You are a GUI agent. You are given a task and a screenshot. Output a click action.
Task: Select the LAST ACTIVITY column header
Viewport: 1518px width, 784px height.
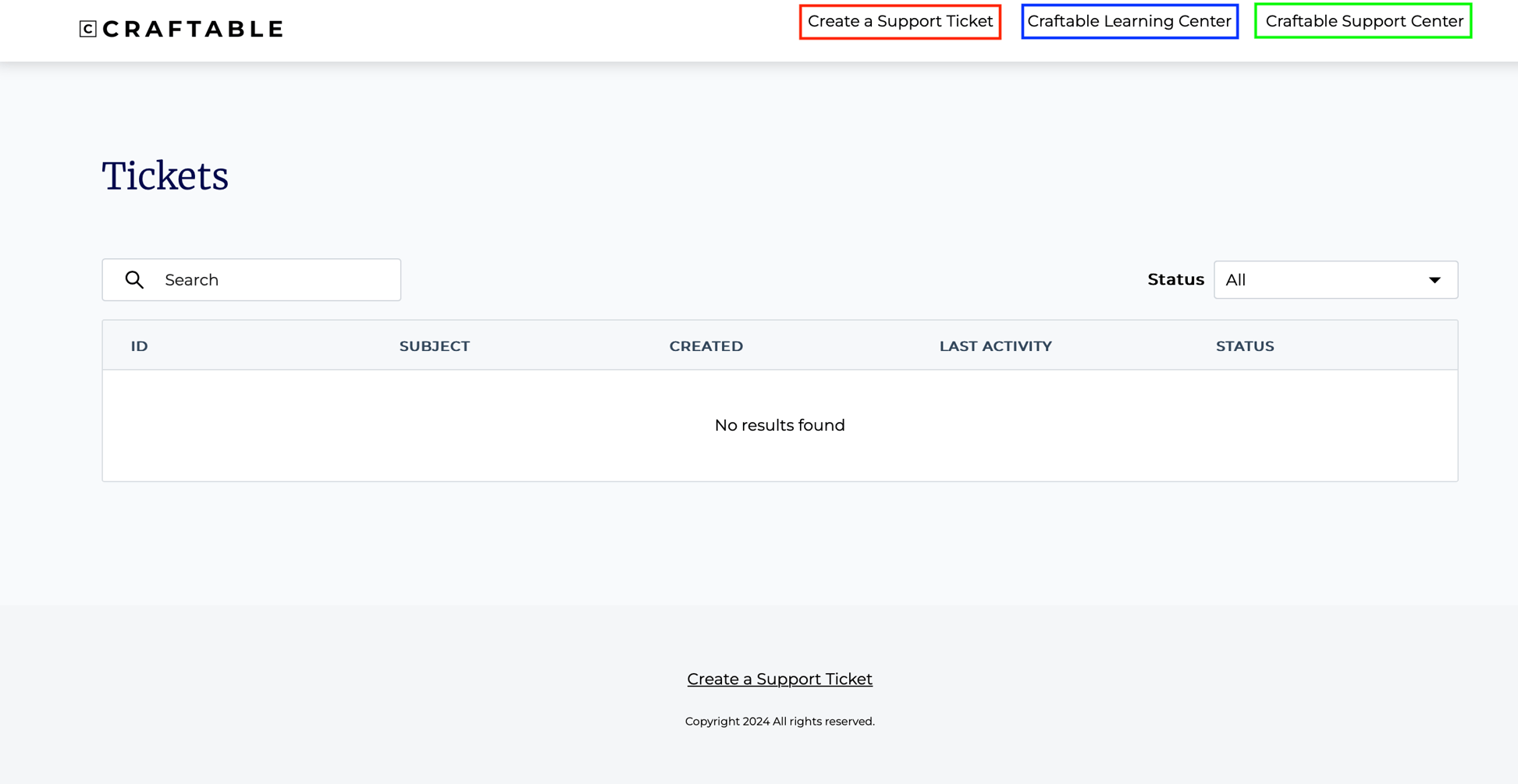996,346
